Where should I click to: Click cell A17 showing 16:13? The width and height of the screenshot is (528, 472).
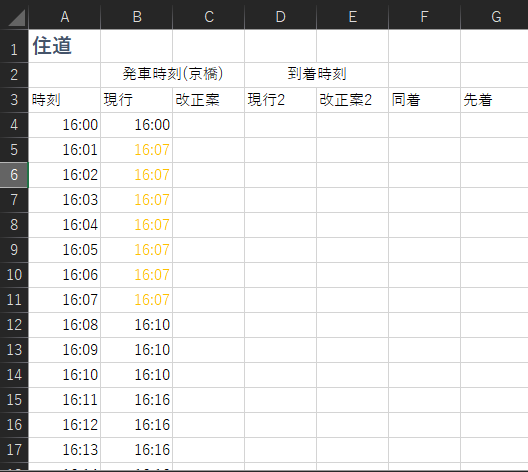tap(65, 450)
